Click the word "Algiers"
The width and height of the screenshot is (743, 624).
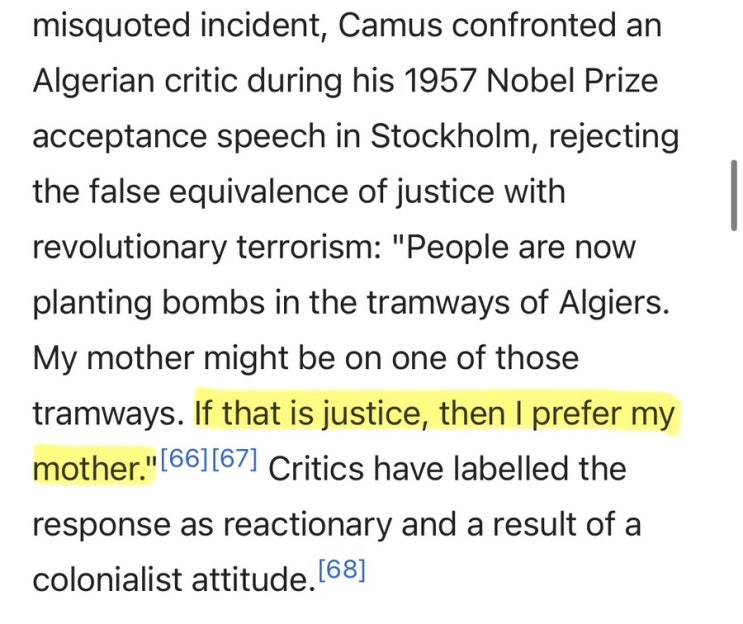608,302
